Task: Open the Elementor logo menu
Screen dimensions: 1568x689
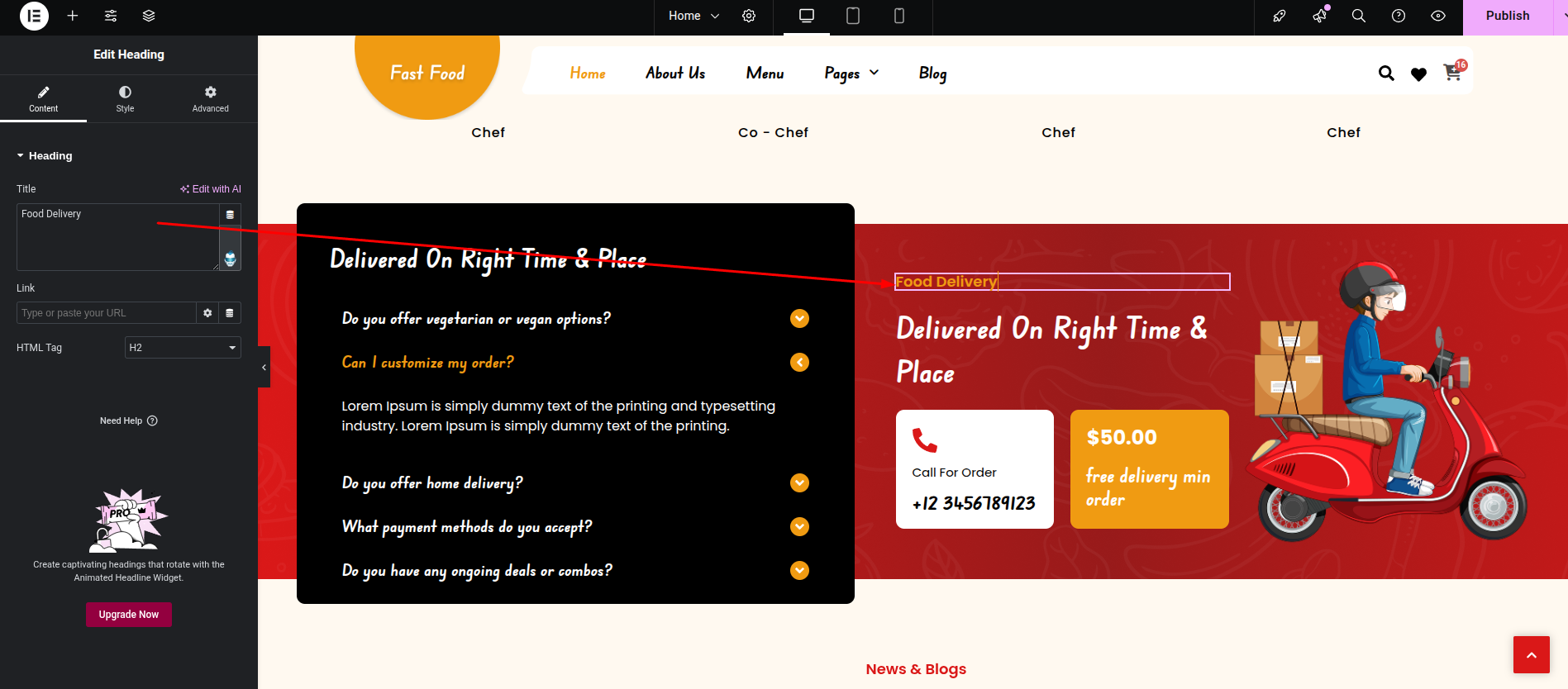Action: coord(34,16)
